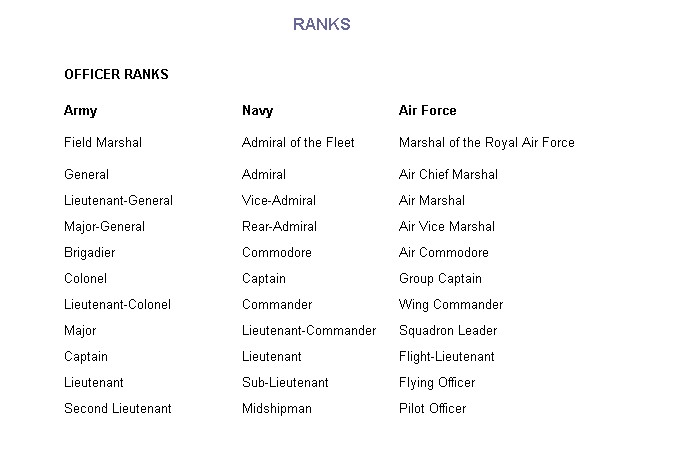The width and height of the screenshot is (678, 456).
Task: Select the Army column header
Action: click(80, 111)
